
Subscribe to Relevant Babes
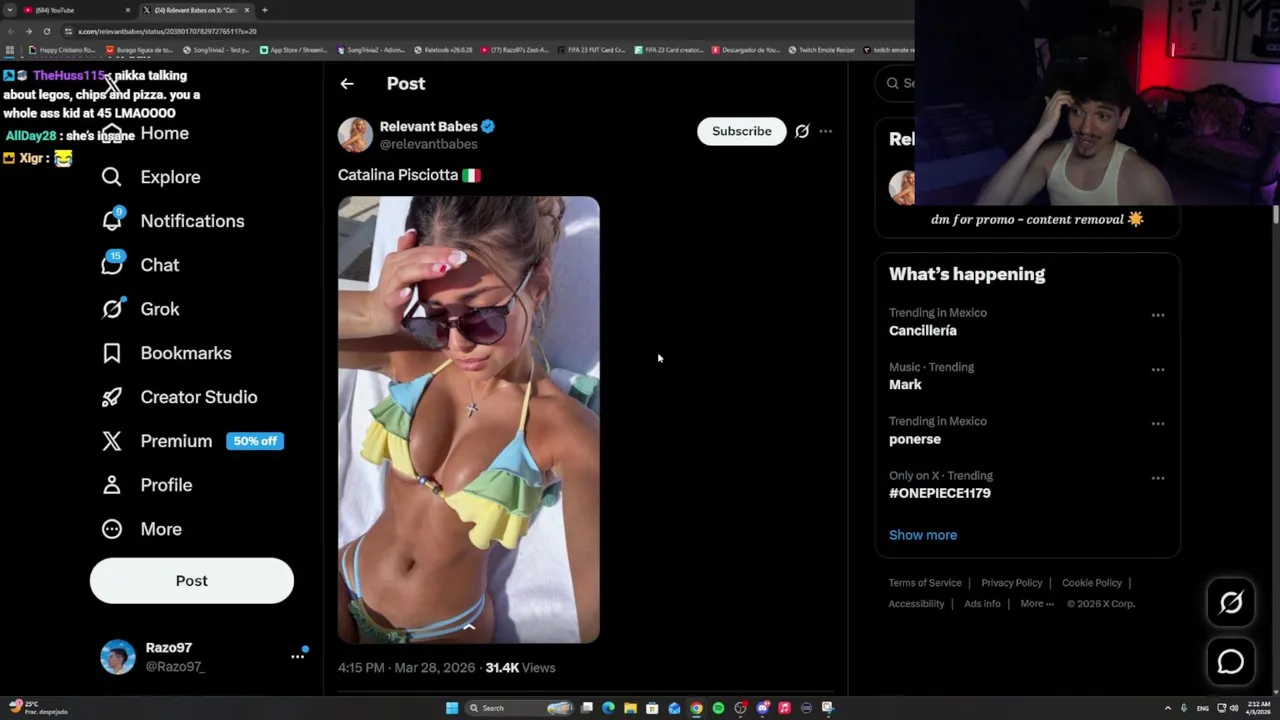pos(742,131)
